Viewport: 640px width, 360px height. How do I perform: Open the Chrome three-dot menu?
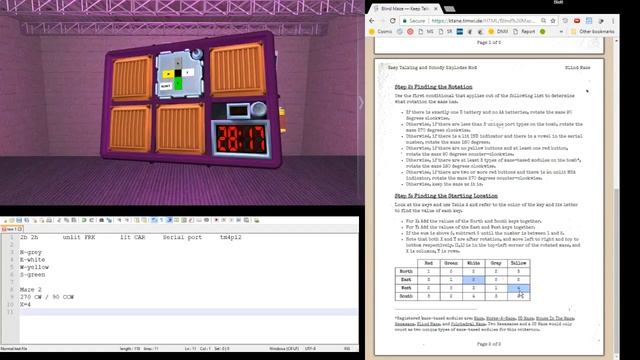(x=613, y=20)
